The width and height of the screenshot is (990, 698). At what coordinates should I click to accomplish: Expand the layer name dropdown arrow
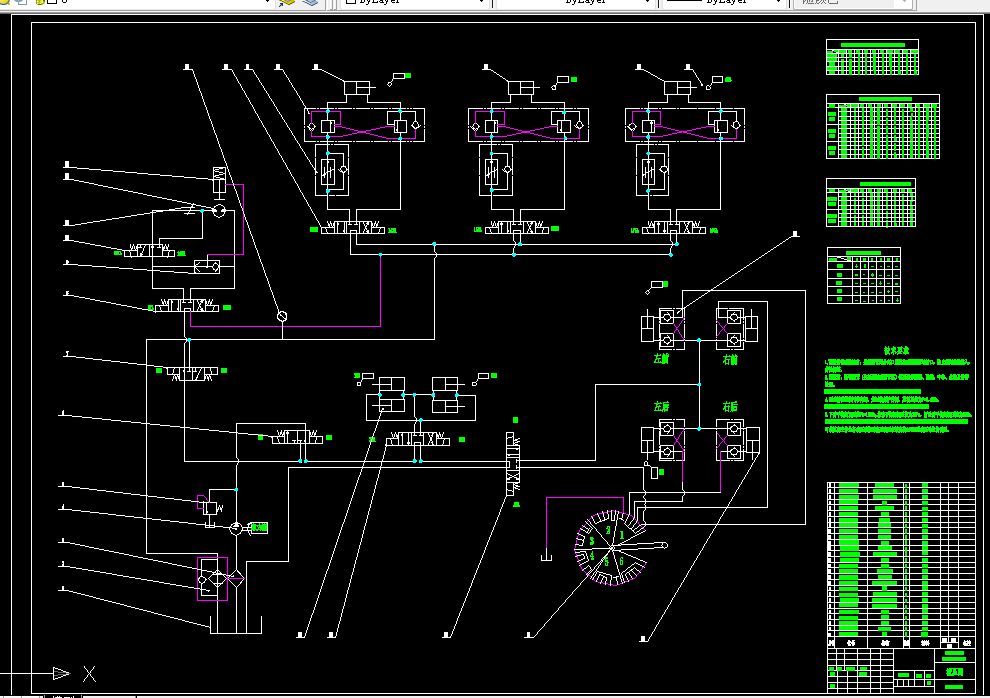click(267, 2)
